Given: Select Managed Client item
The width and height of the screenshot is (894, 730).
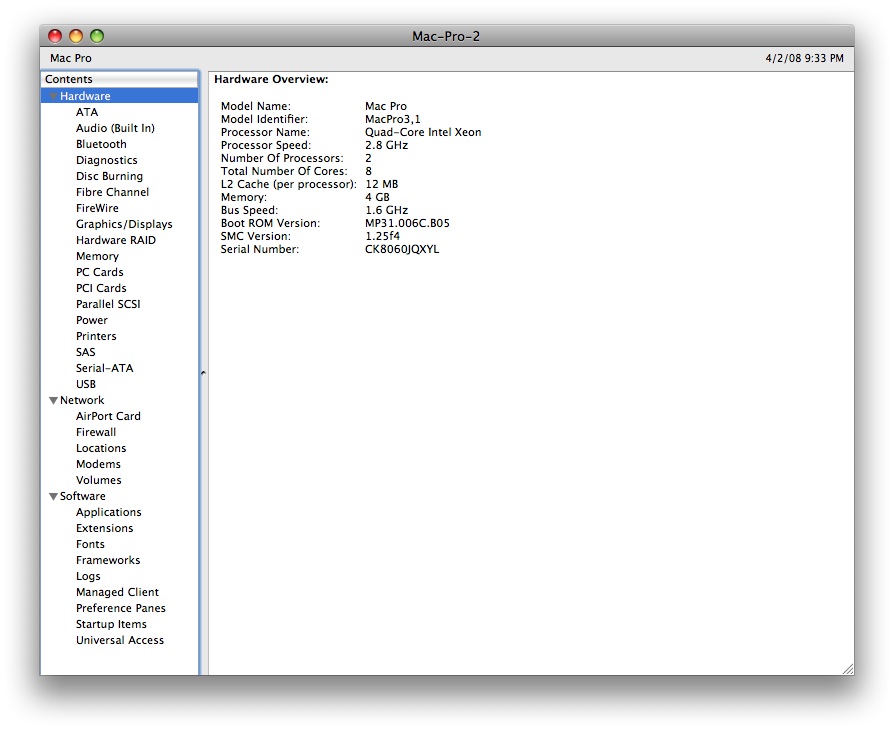Looking at the screenshot, I should [117, 592].
